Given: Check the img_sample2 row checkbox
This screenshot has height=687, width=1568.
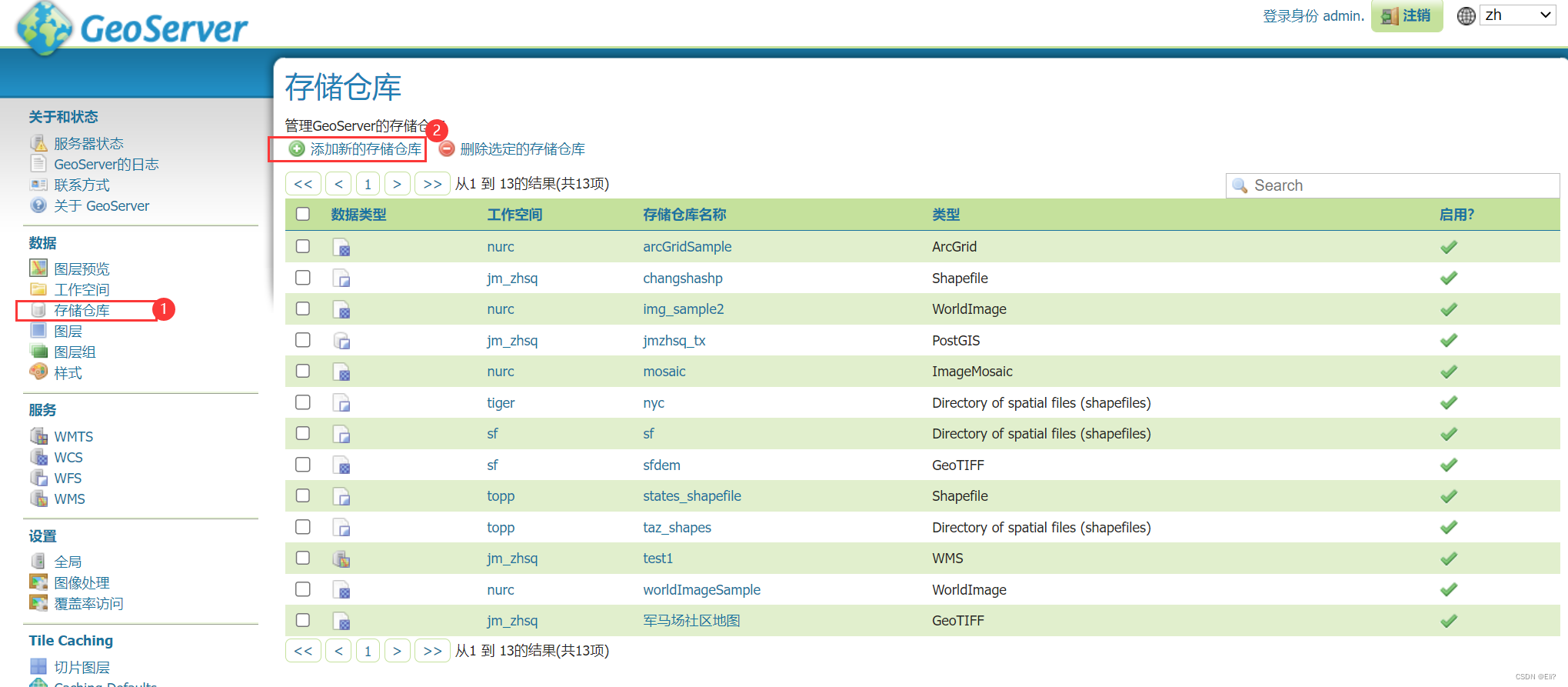Looking at the screenshot, I should point(303,308).
